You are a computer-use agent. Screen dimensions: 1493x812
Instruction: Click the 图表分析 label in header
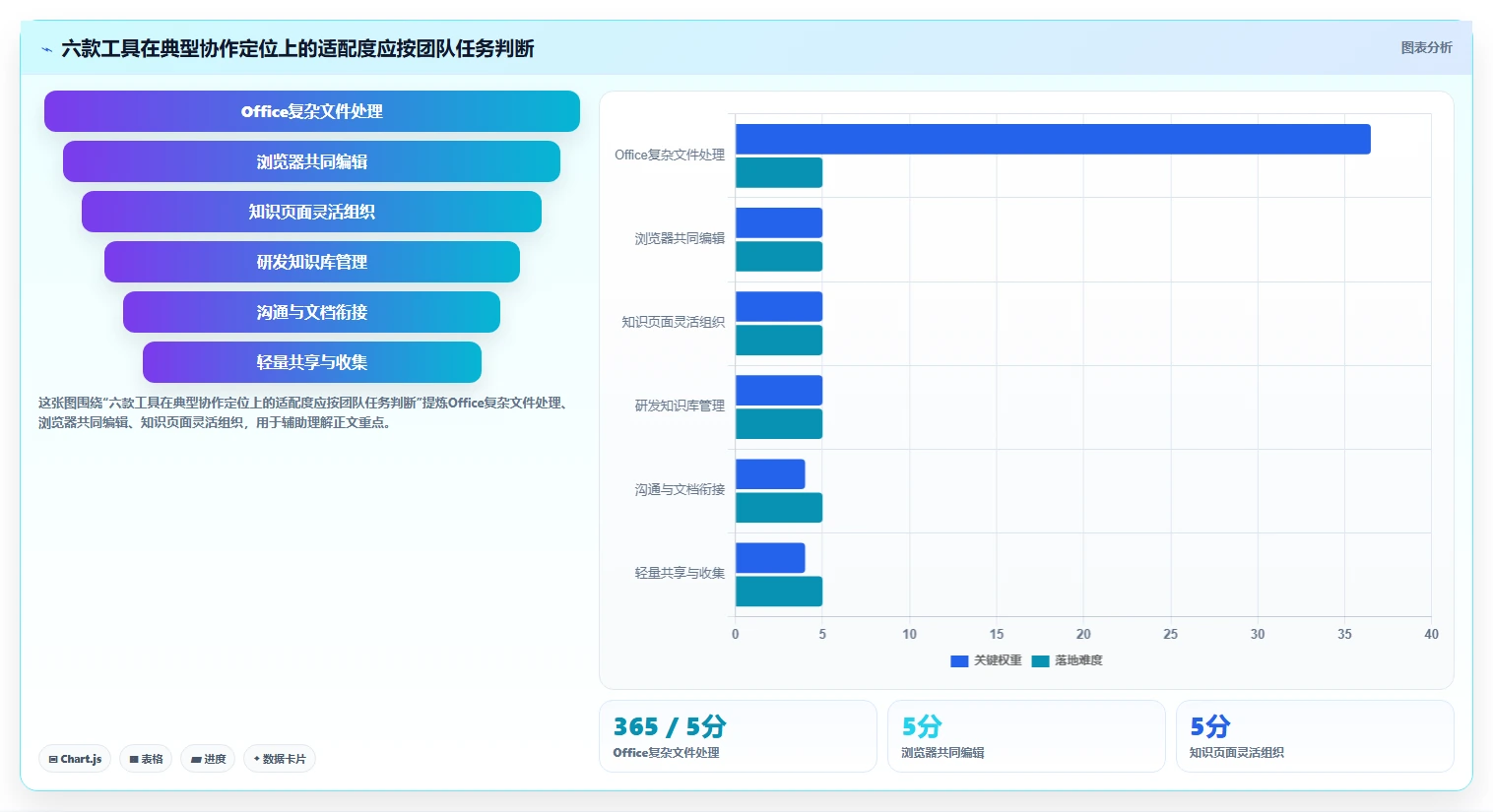1426,47
